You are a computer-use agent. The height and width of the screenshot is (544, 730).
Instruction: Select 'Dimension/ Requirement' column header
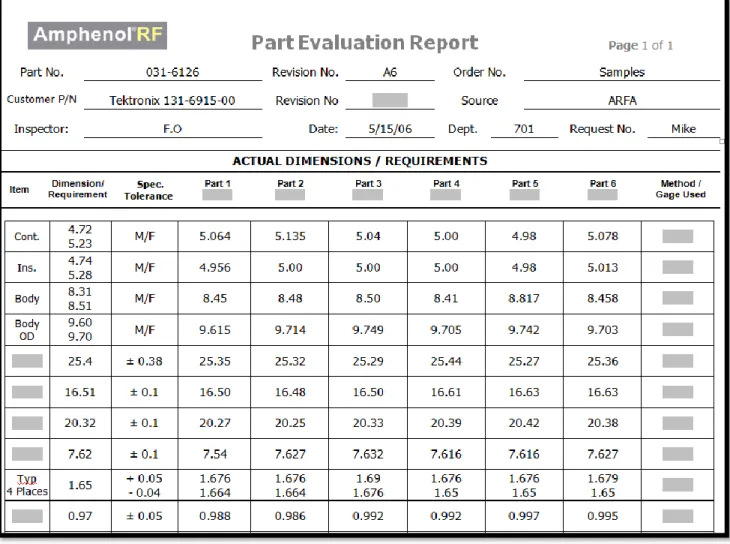point(78,189)
